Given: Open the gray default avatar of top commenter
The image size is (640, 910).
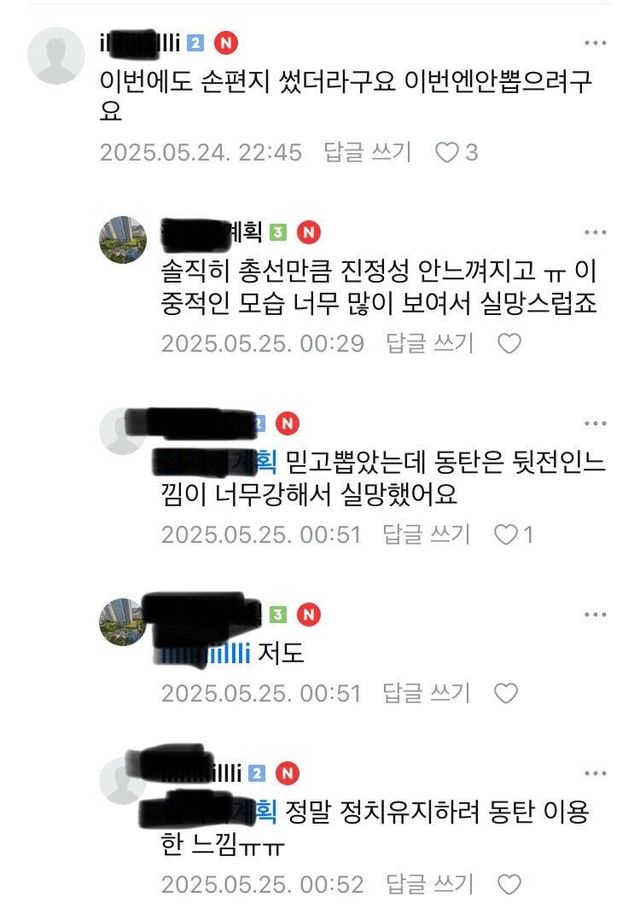Looking at the screenshot, I should (x=56, y=56).
